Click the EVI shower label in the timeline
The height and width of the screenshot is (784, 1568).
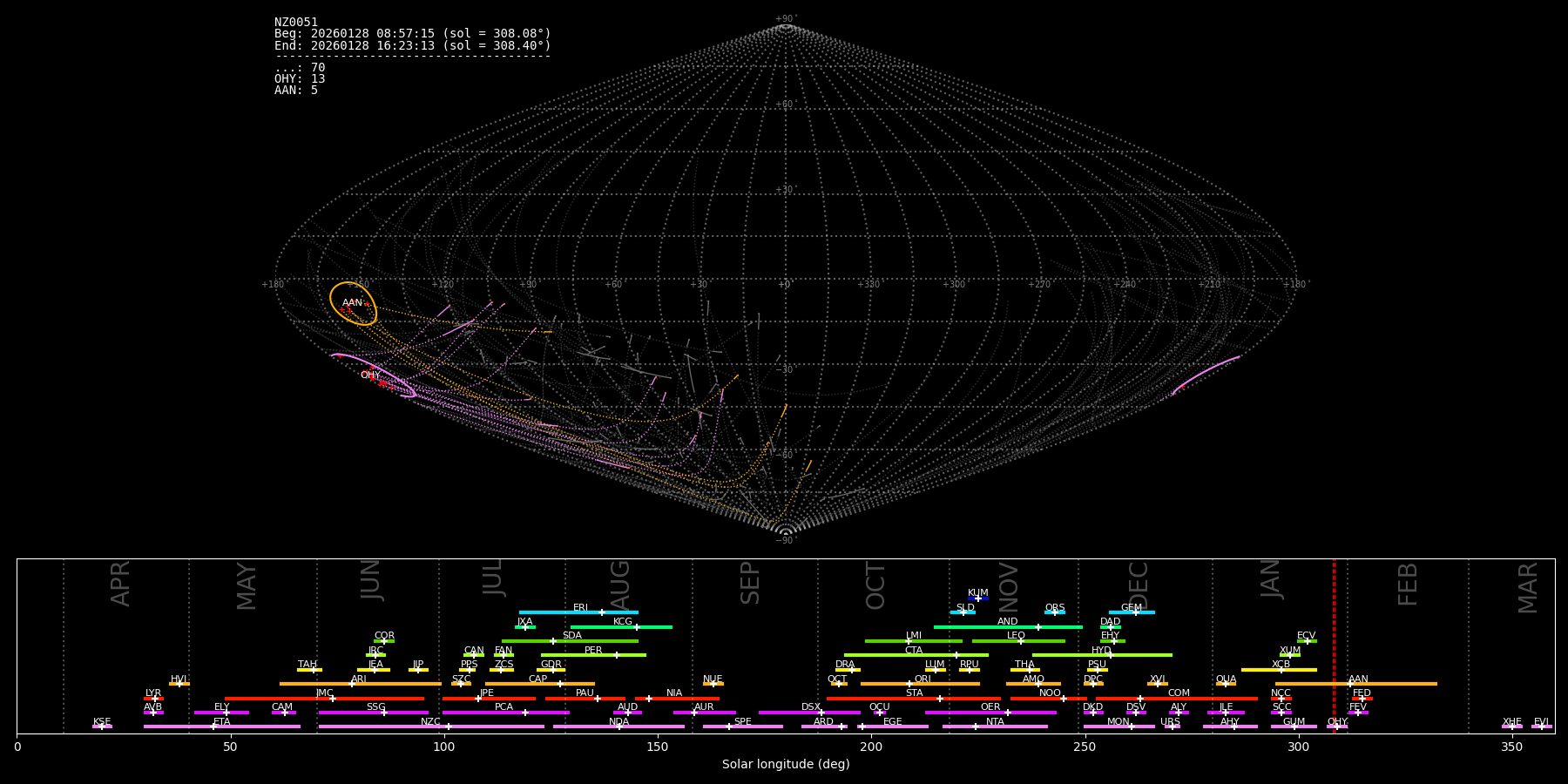click(1541, 722)
